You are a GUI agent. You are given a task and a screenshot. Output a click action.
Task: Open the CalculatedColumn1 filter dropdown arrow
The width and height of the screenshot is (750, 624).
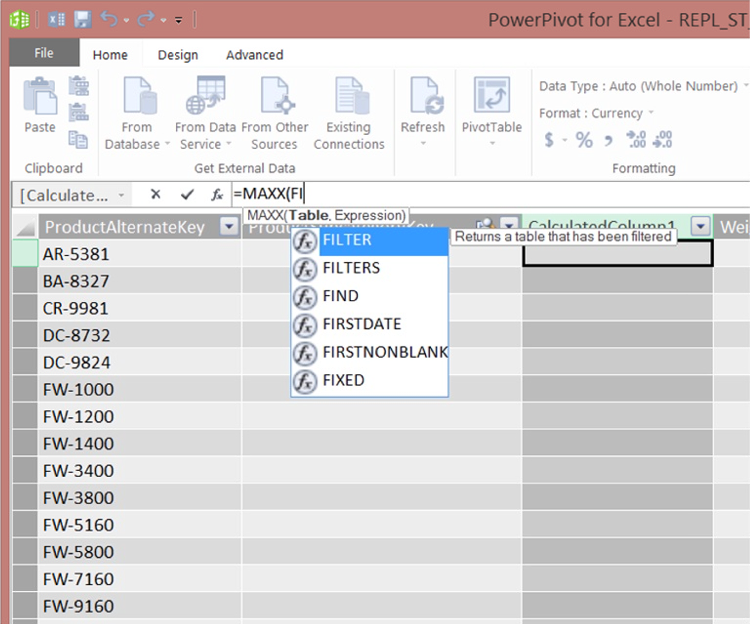point(701,227)
